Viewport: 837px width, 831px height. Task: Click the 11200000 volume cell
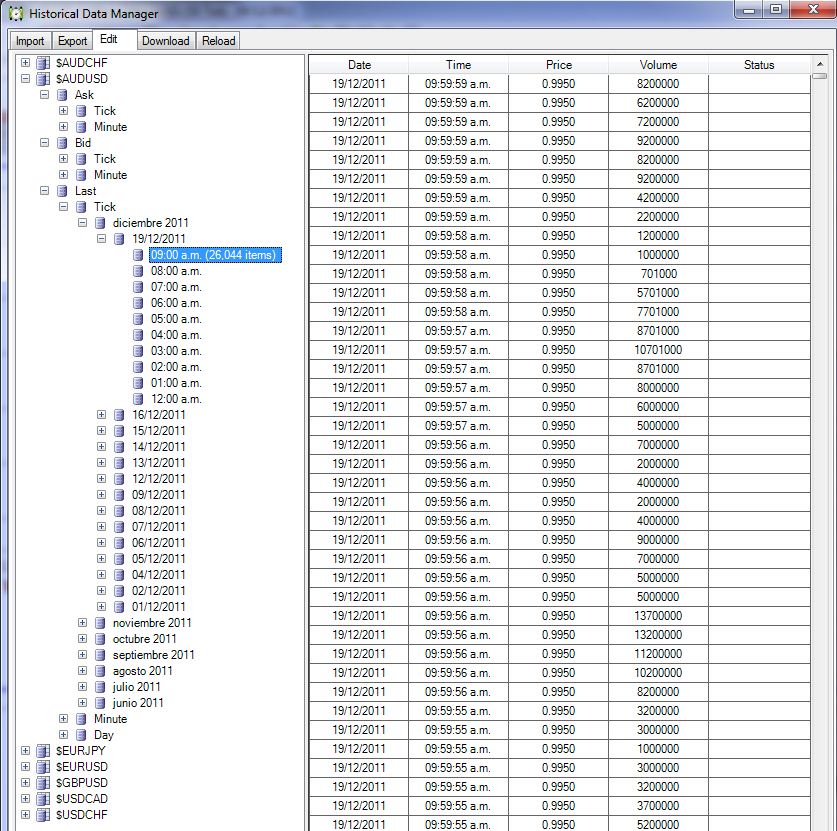coord(658,654)
